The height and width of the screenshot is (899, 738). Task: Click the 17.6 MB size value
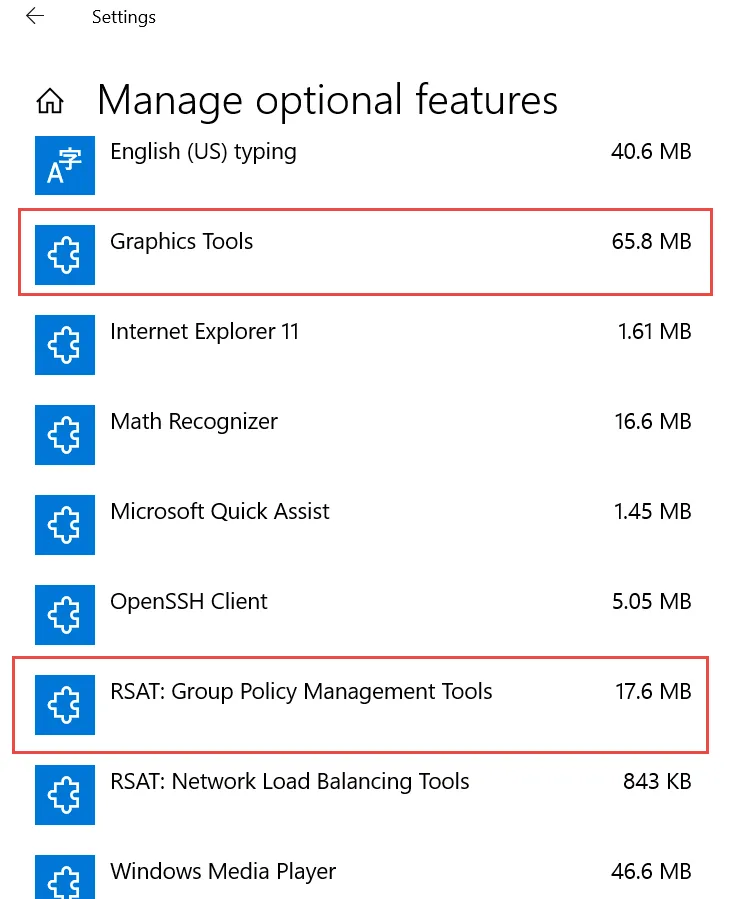[653, 691]
